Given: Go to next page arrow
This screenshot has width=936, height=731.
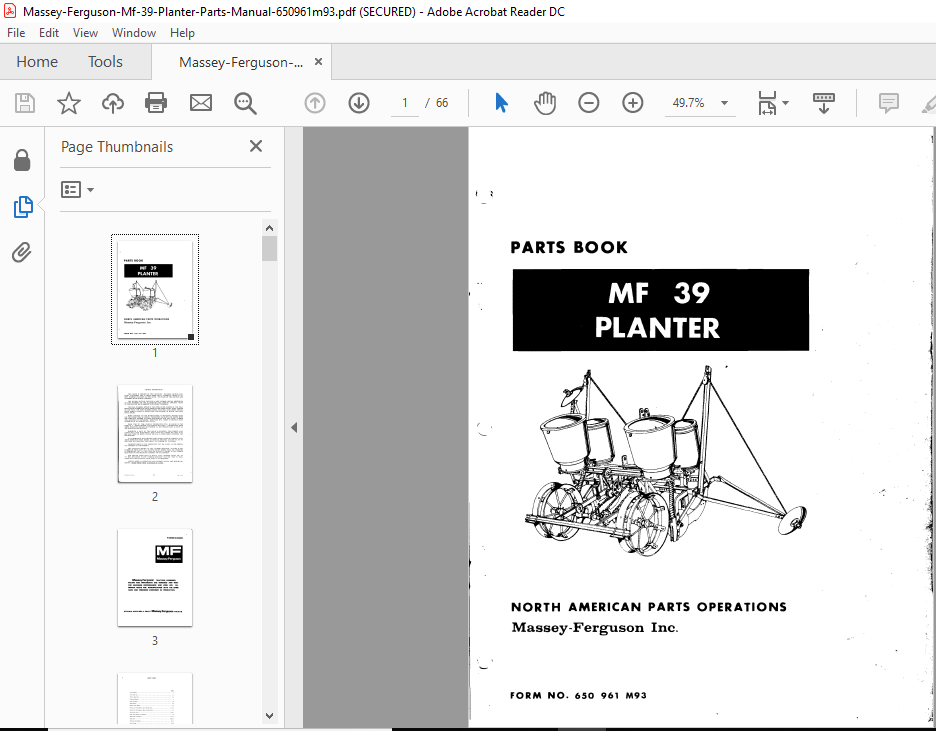Looking at the screenshot, I should pos(359,103).
